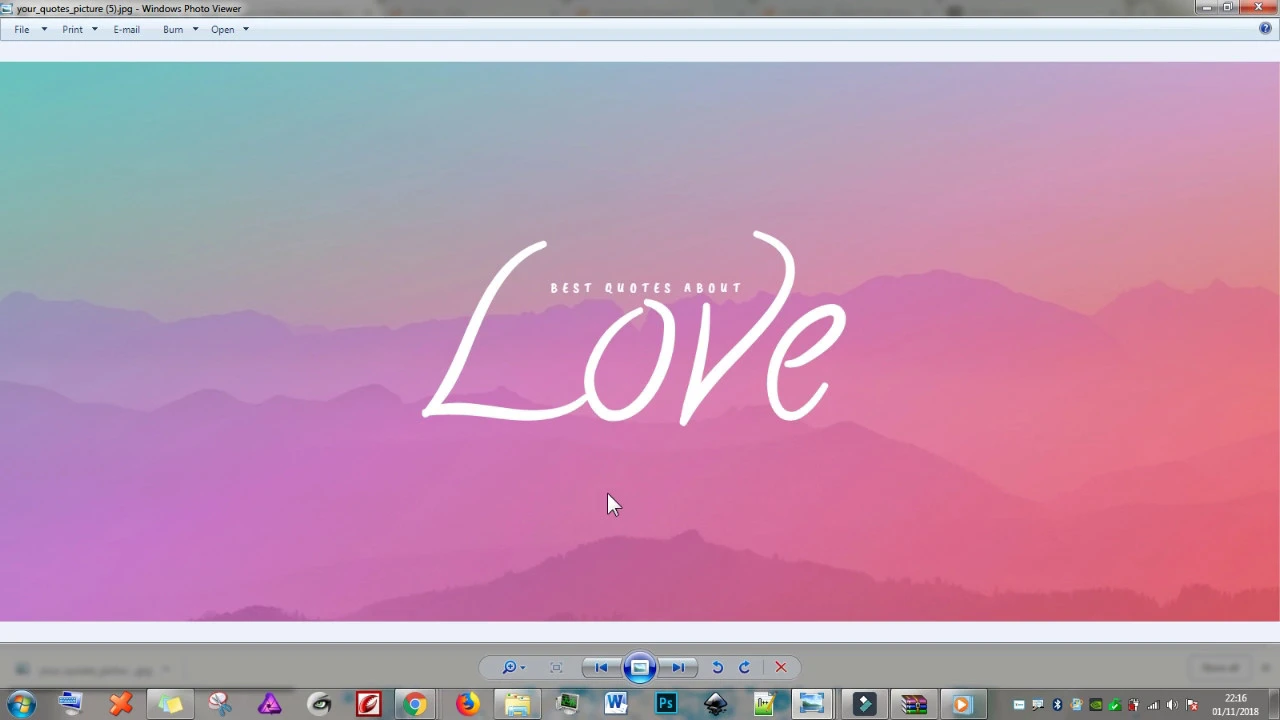Viewport: 1280px width, 720px height.
Task: Click the Bluetooth tray icon
Action: [x=1057, y=705]
